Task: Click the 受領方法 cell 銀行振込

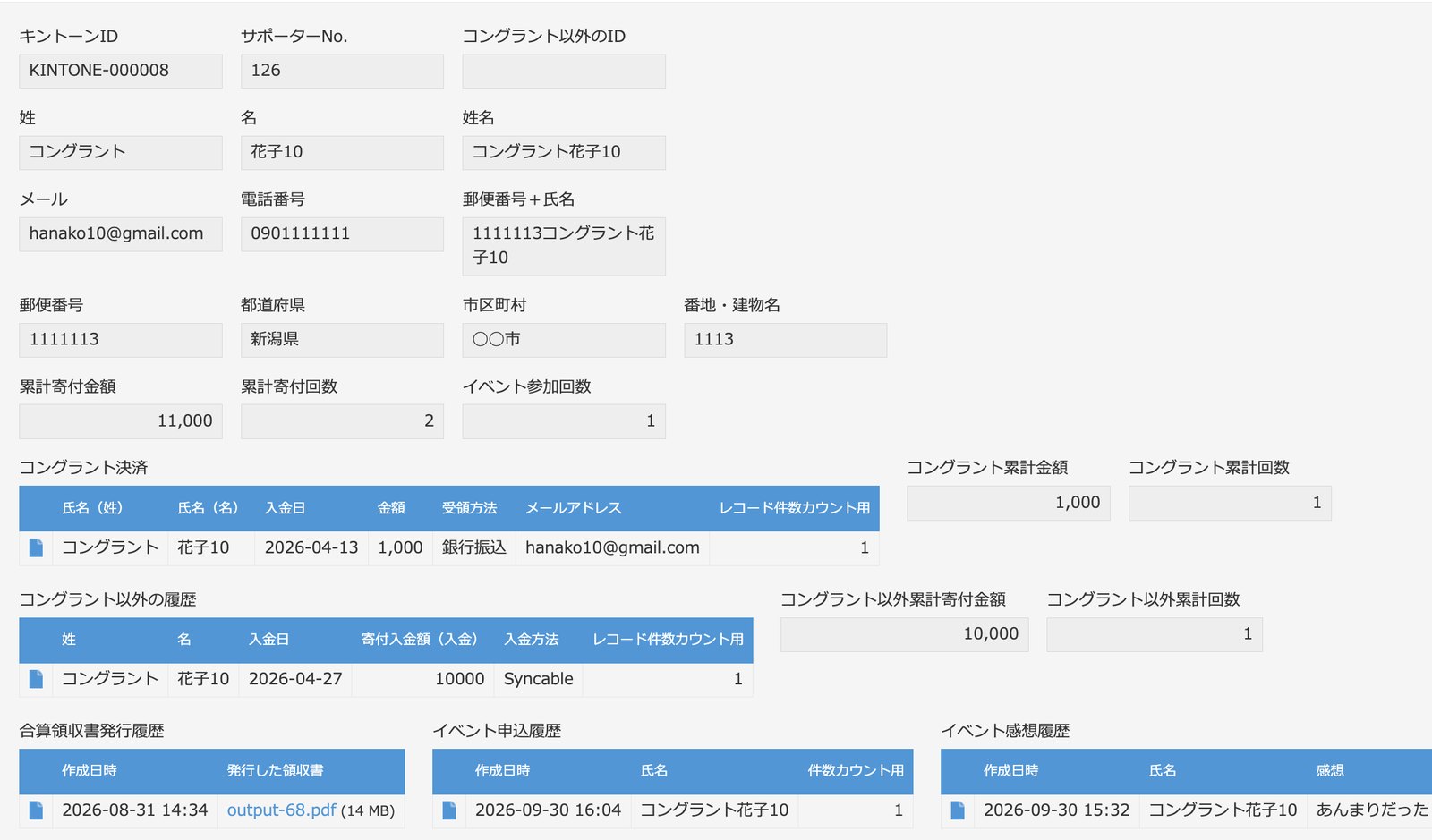Action: 474,547
